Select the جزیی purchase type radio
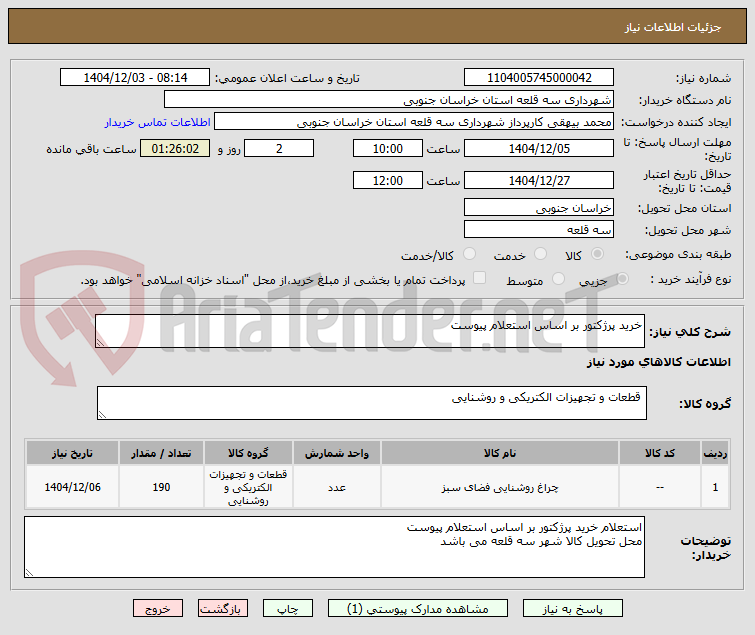Image resolution: width=755 pixels, height=635 pixels. tap(622, 278)
